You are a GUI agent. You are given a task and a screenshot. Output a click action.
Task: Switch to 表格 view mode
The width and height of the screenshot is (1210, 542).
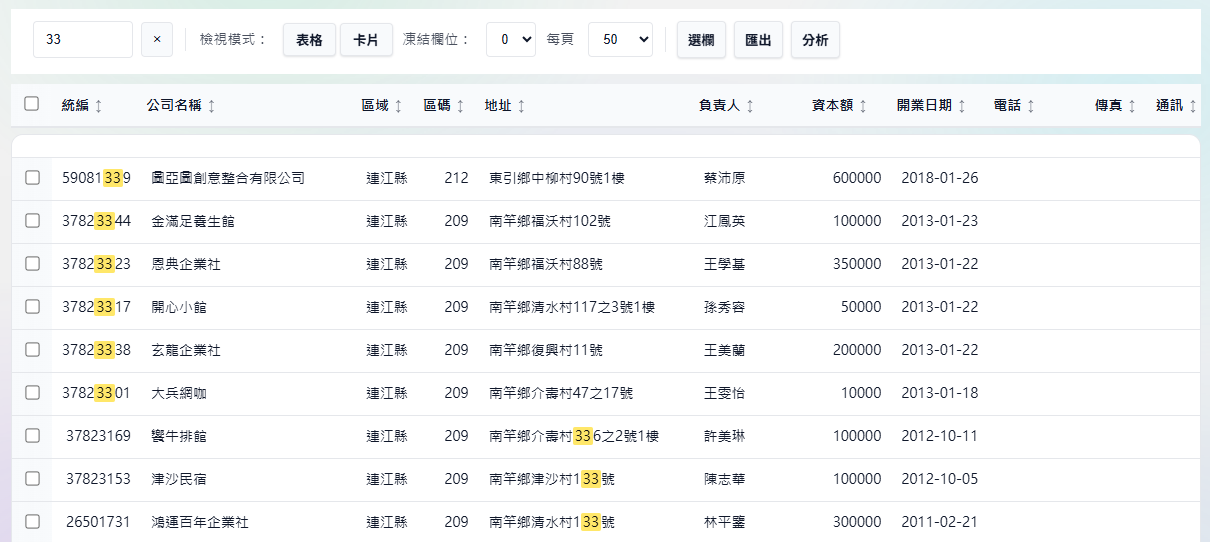(309, 40)
